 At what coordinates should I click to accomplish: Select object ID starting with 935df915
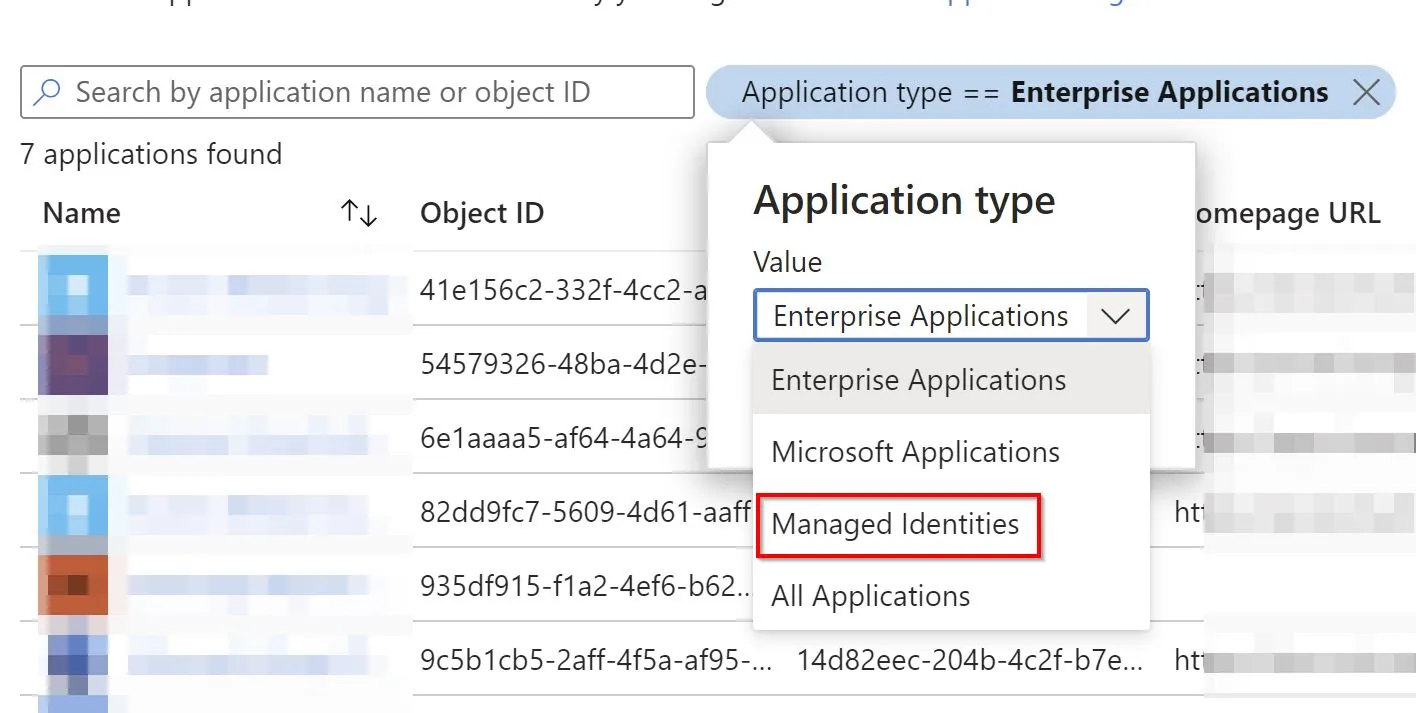pyautogui.click(x=587, y=585)
